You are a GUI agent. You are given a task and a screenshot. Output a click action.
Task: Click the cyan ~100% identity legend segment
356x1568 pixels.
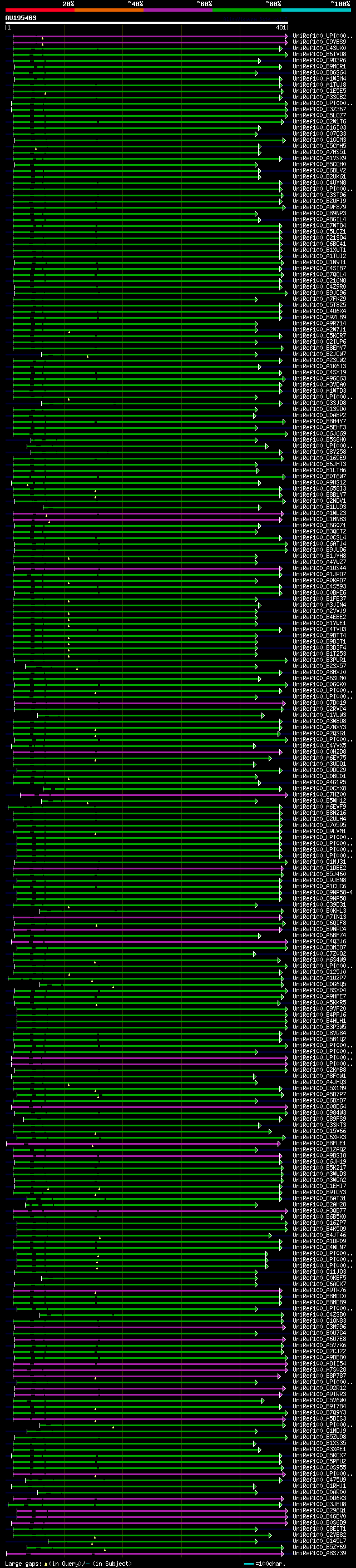pos(316,10)
